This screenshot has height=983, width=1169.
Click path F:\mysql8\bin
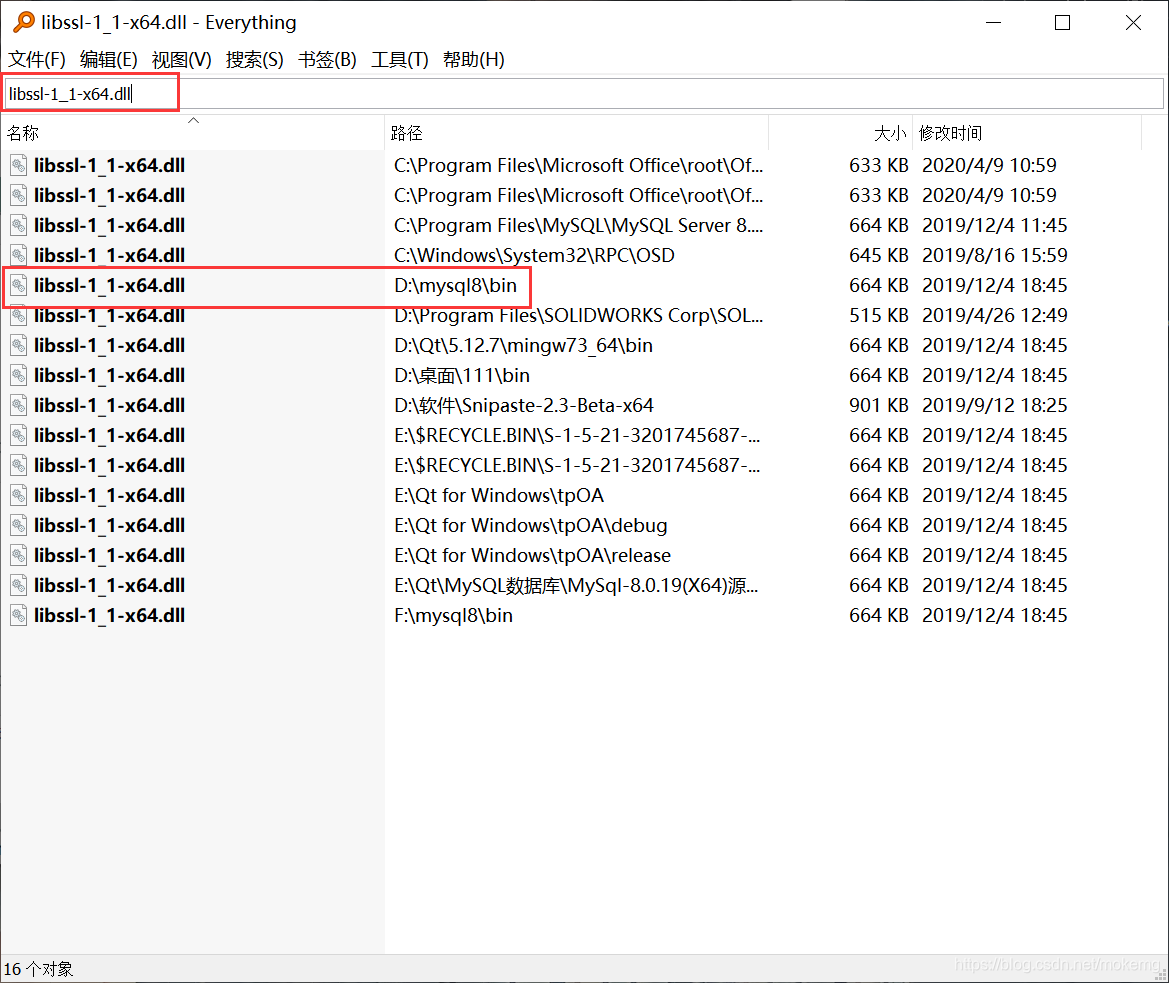(453, 616)
